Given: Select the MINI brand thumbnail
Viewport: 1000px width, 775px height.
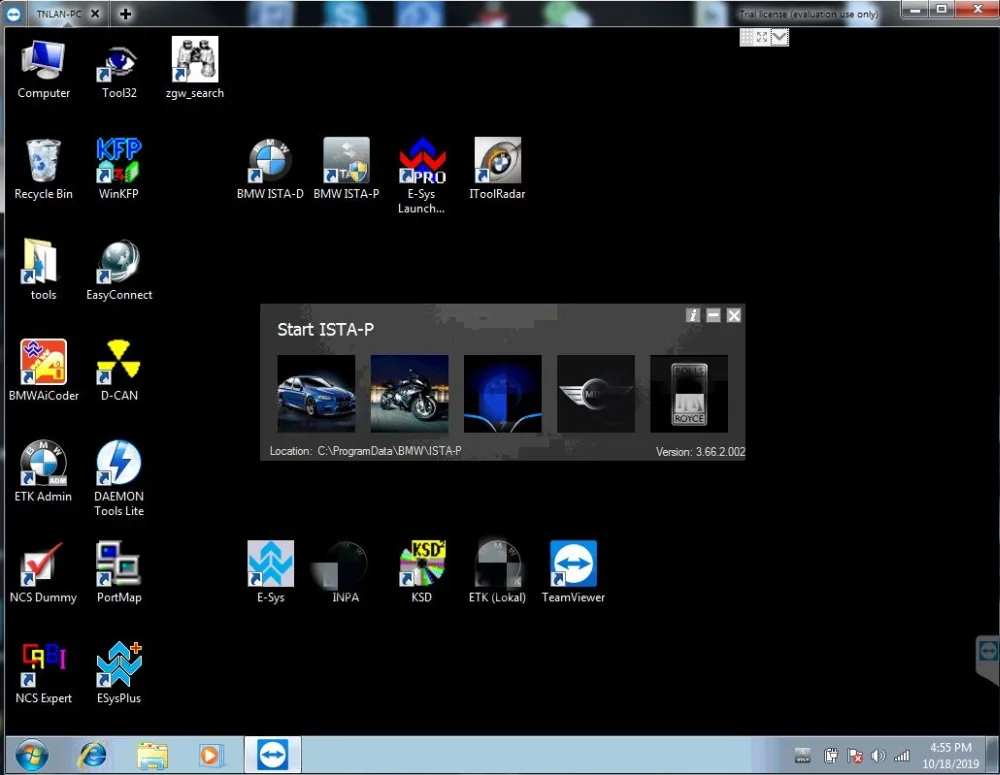Looking at the screenshot, I should 596,394.
